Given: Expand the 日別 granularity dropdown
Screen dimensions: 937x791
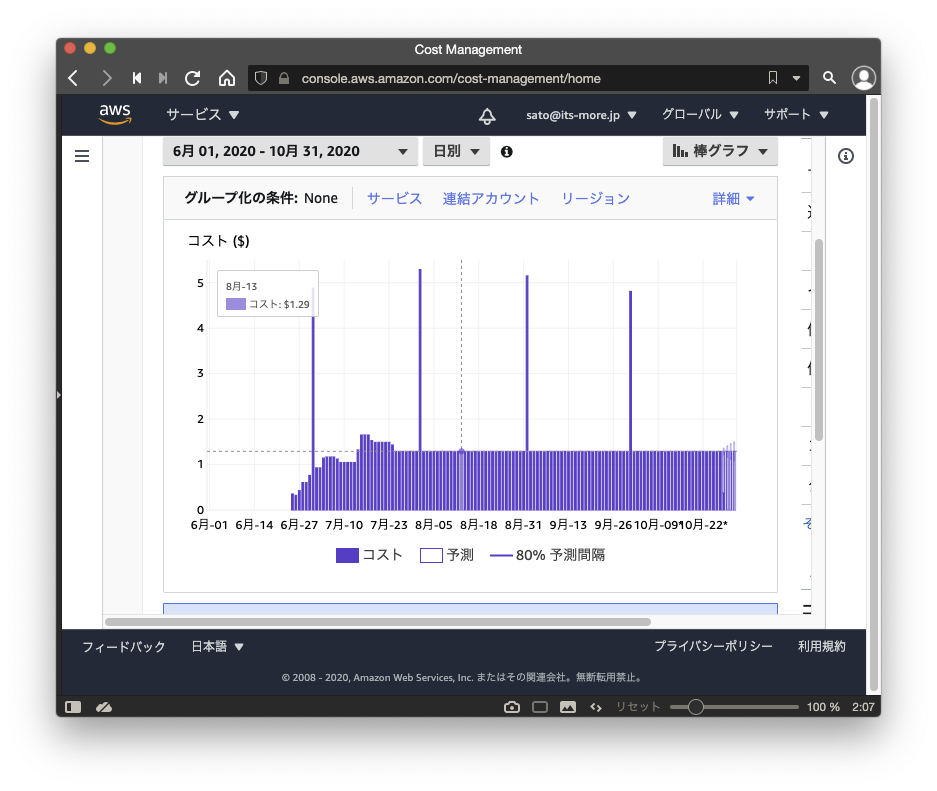Looking at the screenshot, I should (455, 152).
